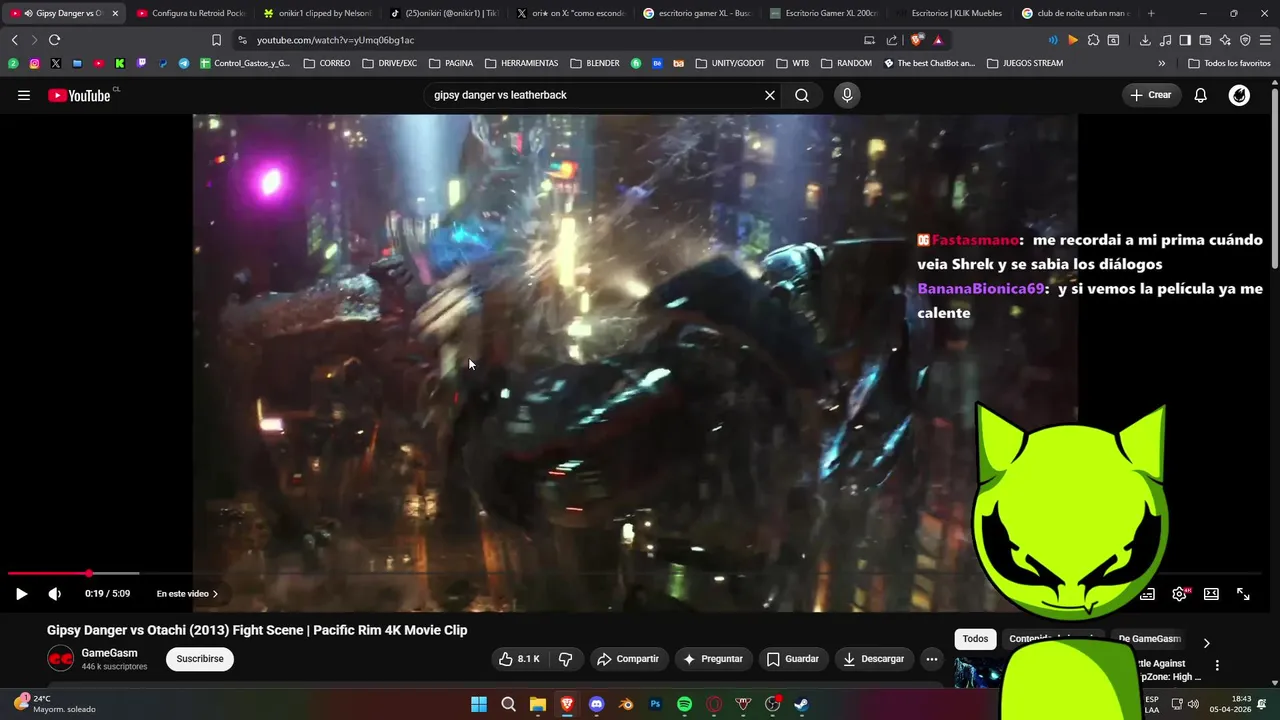Open the Preguntar AI button
This screenshot has width=1280, height=720.
(x=713, y=659)
